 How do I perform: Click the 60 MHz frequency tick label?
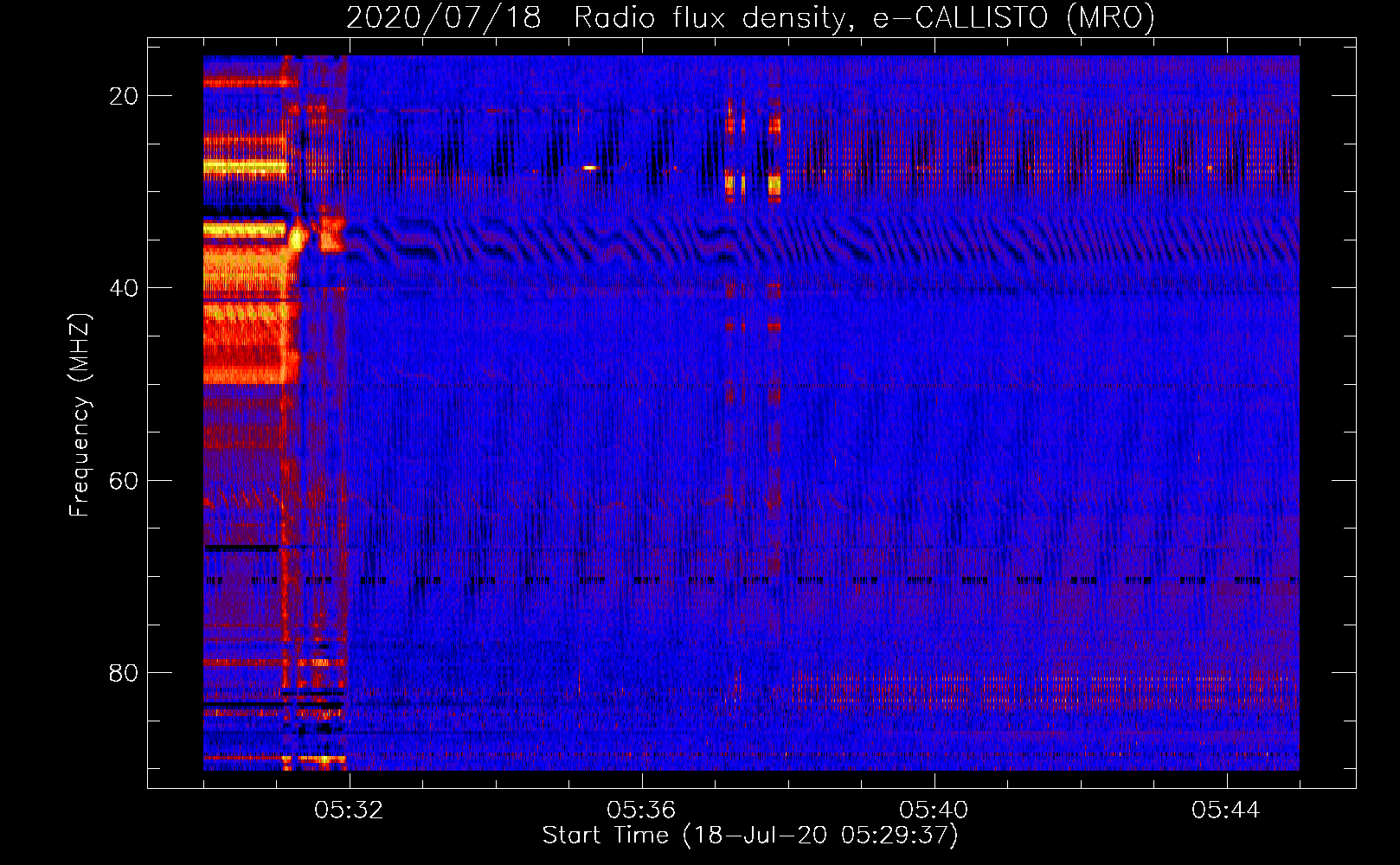[124, 480]
